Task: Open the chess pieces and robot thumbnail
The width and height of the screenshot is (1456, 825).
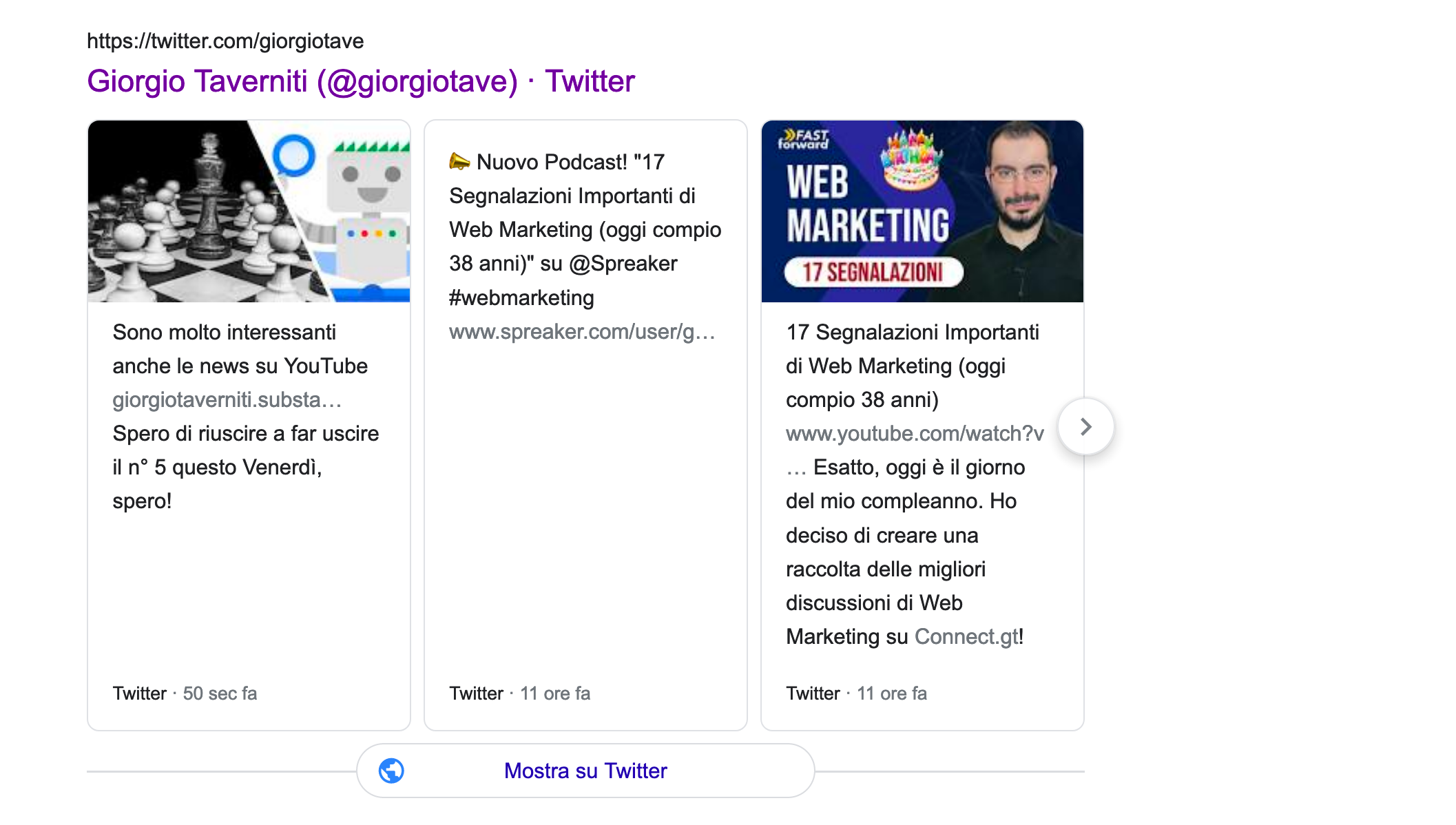Action: [x=249, y=211]
